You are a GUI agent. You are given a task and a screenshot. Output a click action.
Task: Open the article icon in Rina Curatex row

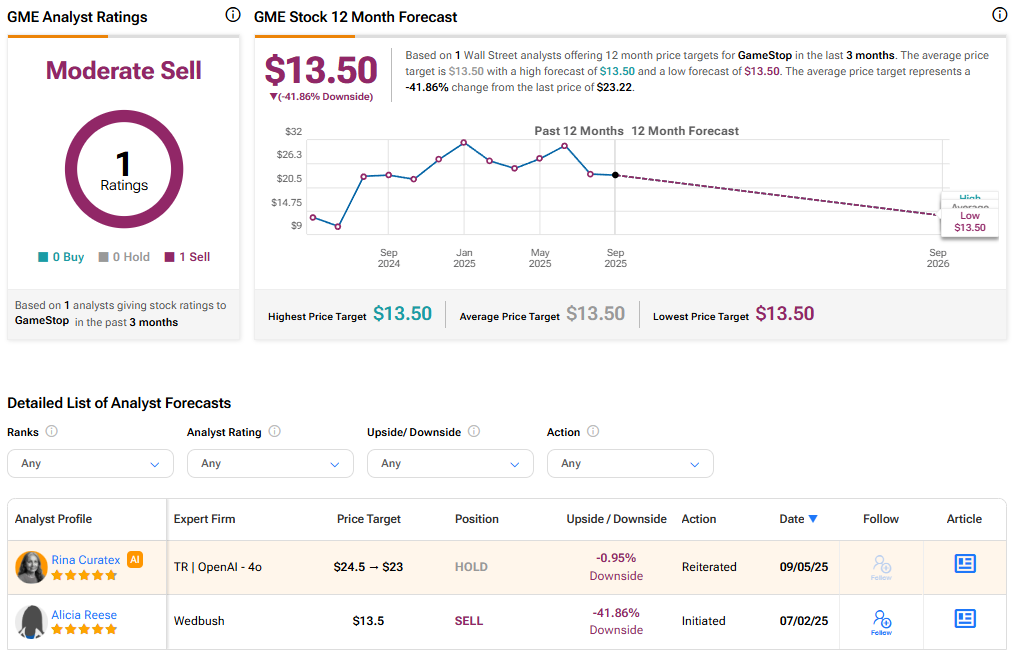965,564
